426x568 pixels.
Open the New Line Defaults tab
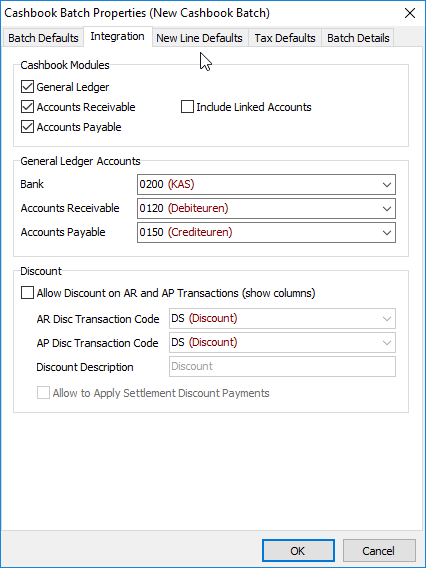click(x=199, y=38)
